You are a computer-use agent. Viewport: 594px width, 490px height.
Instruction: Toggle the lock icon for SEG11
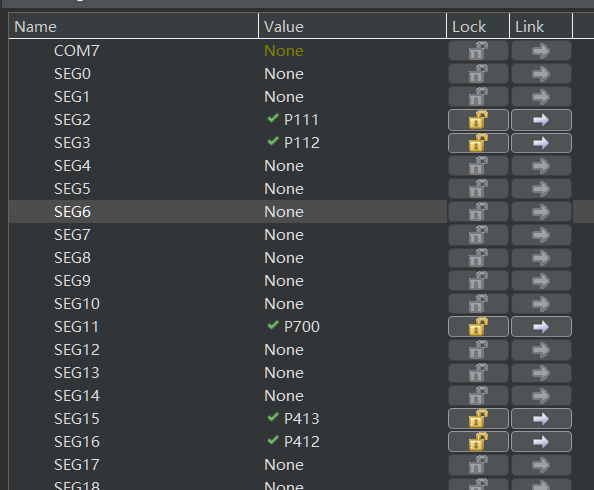478,327
